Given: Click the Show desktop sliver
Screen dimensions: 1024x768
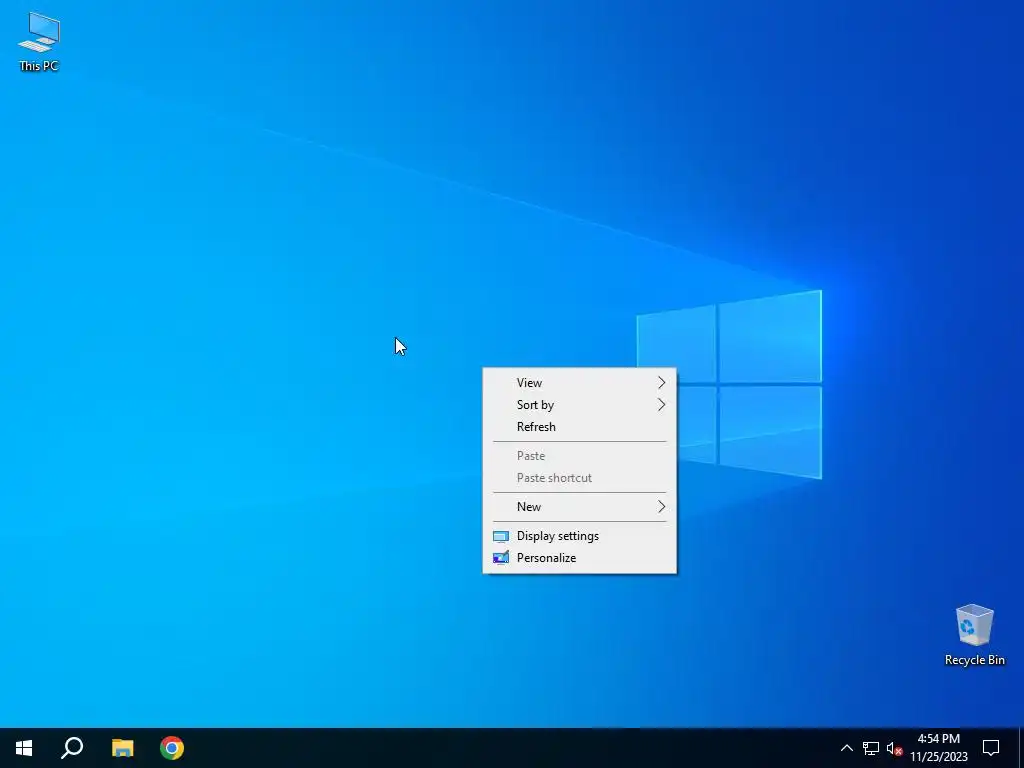Looking at the screenshot, I should tap(1021, 748).
